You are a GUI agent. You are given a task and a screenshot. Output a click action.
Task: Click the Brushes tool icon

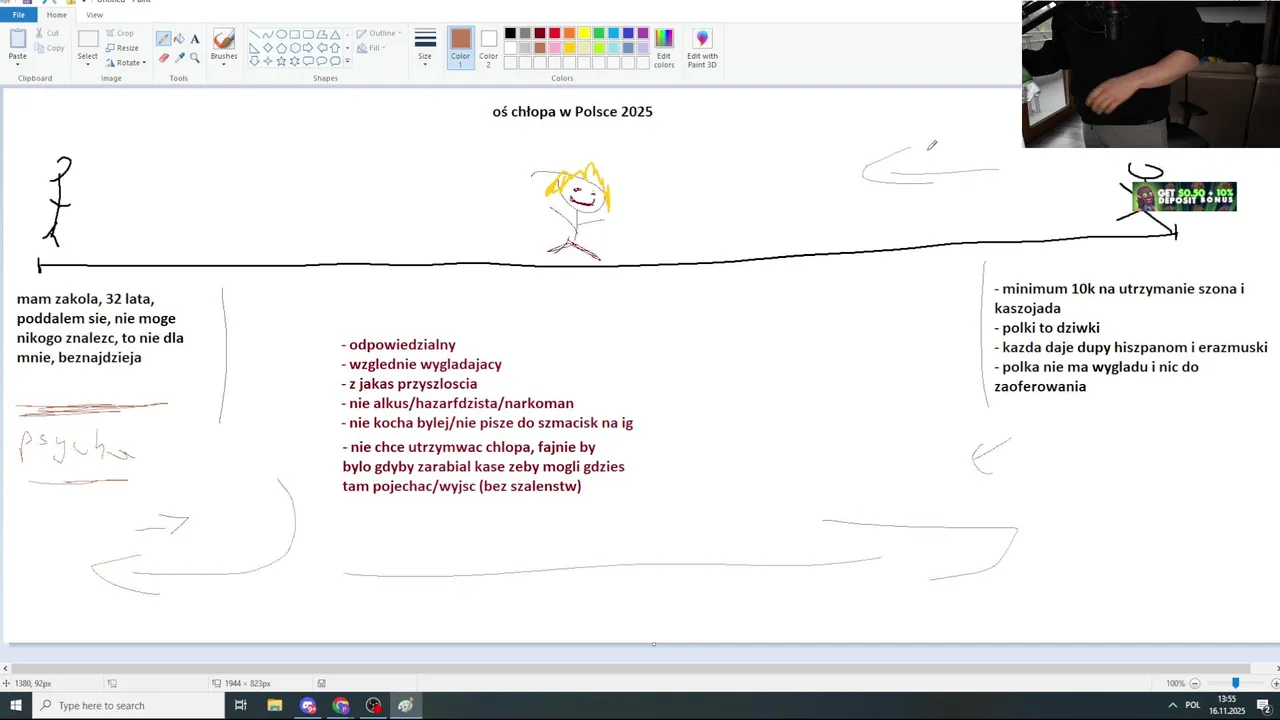[224, 39]
